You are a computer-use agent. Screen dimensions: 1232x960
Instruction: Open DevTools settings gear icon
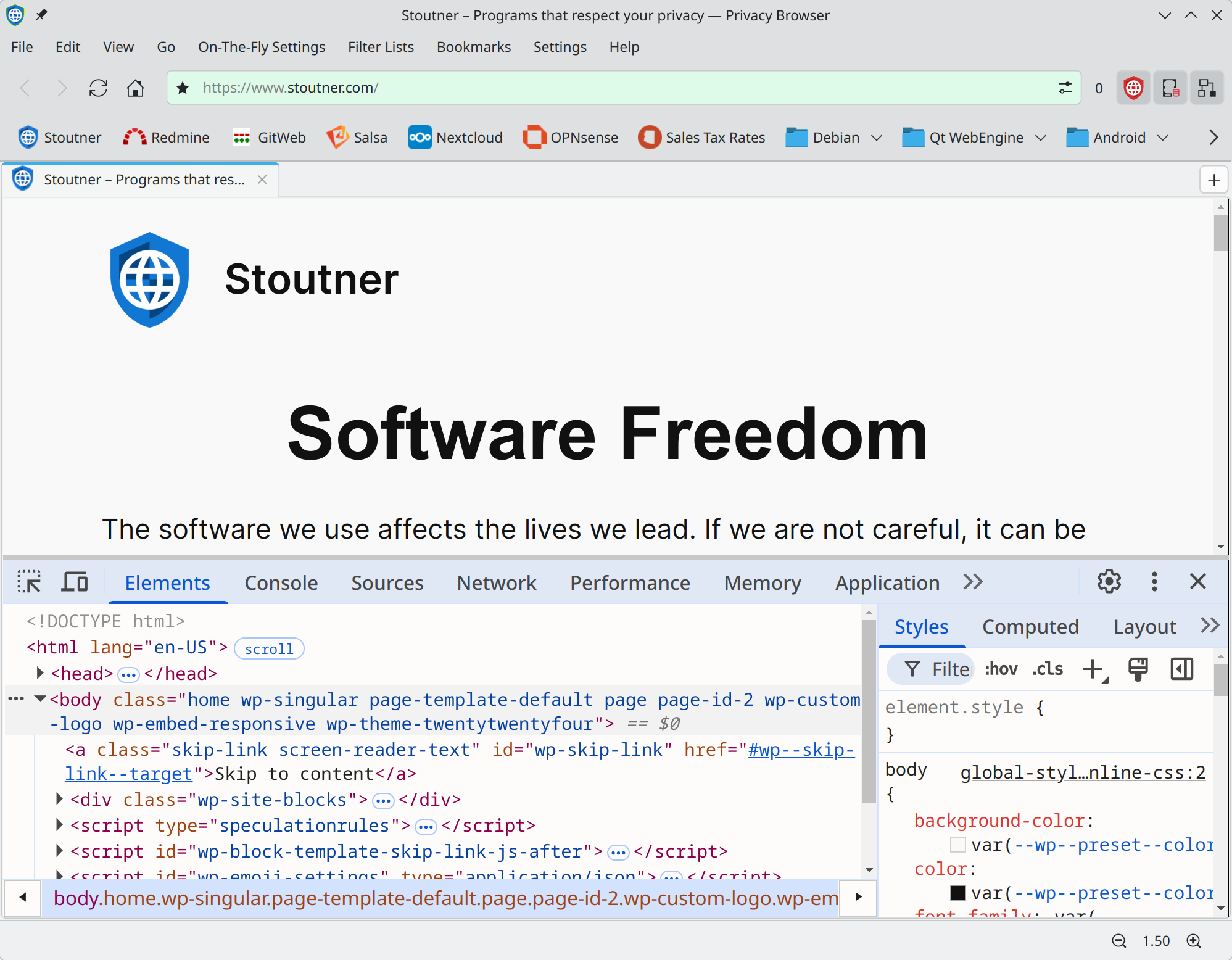pyautogui.click(x=1109, y=582)
